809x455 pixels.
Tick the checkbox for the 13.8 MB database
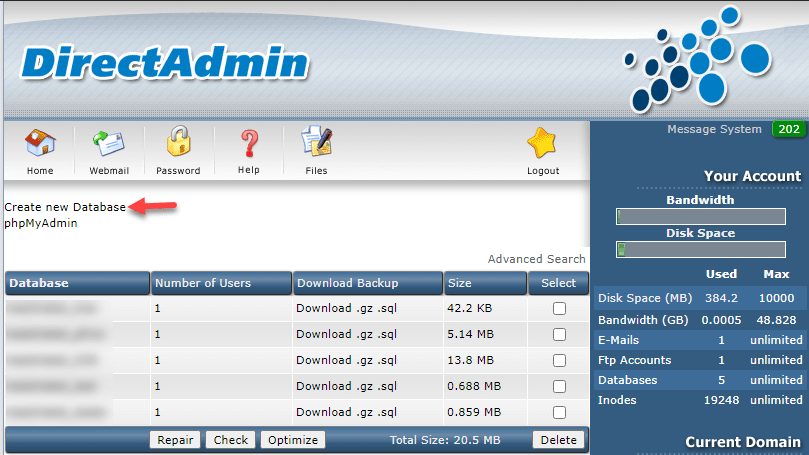[x=559, y=360]
